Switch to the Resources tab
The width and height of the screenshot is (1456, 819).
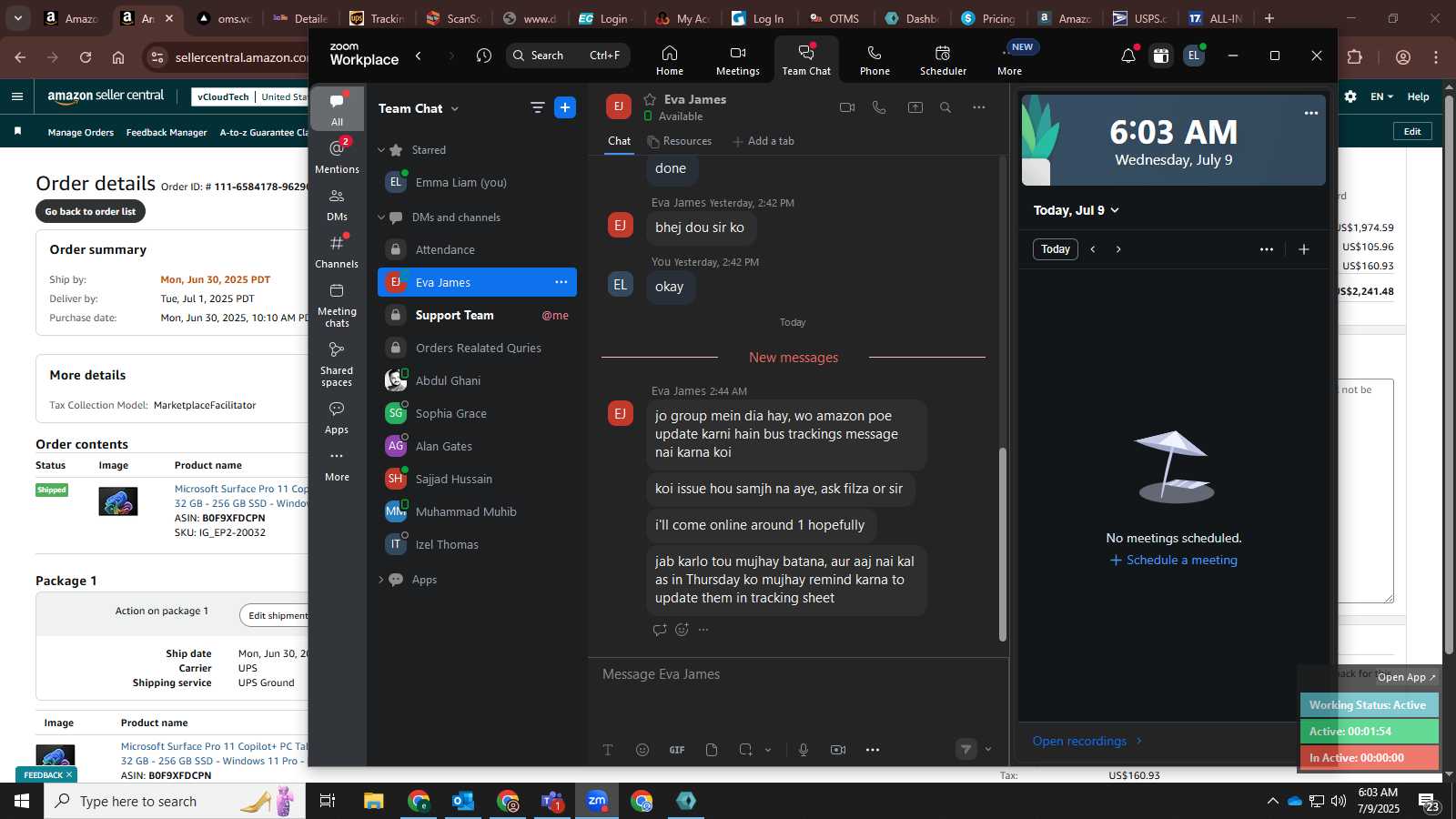pos(679,141)
